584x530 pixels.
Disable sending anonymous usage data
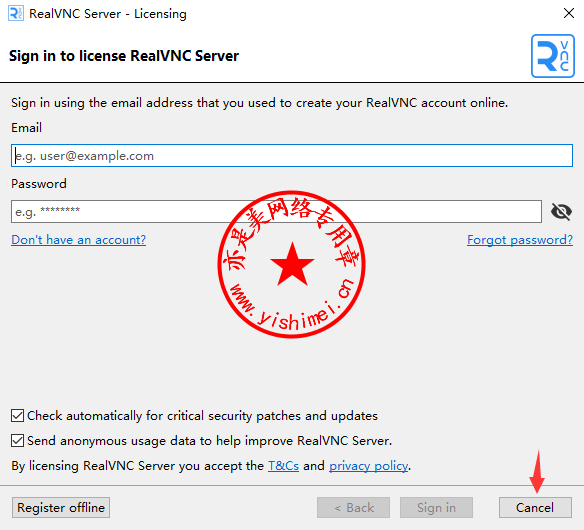[x=18, y=441]
